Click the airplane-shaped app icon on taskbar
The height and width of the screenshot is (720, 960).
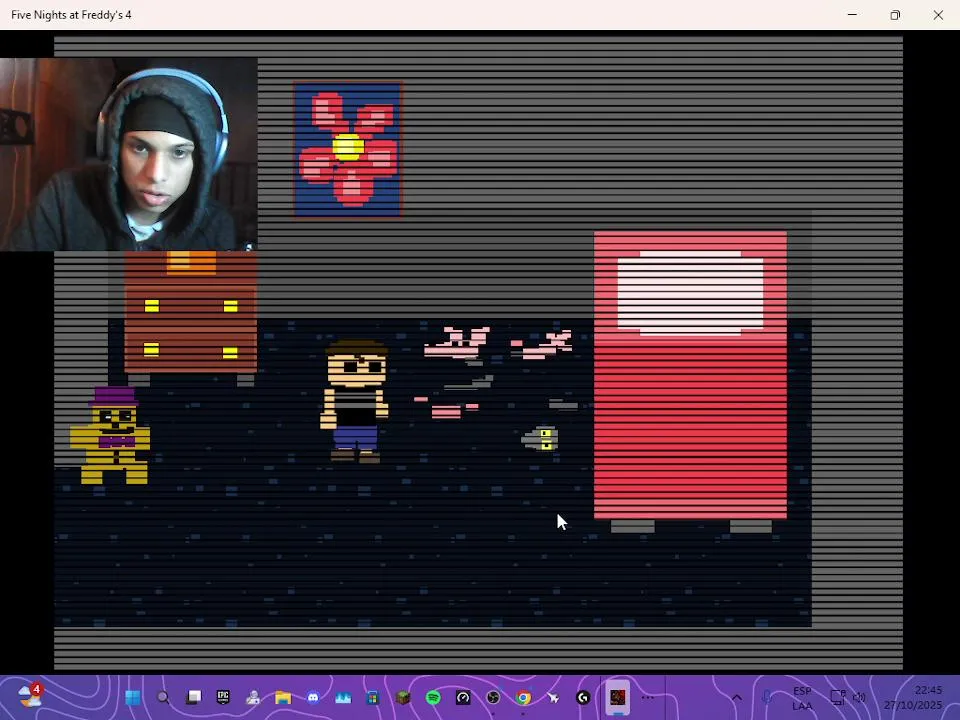click(553, 697)
